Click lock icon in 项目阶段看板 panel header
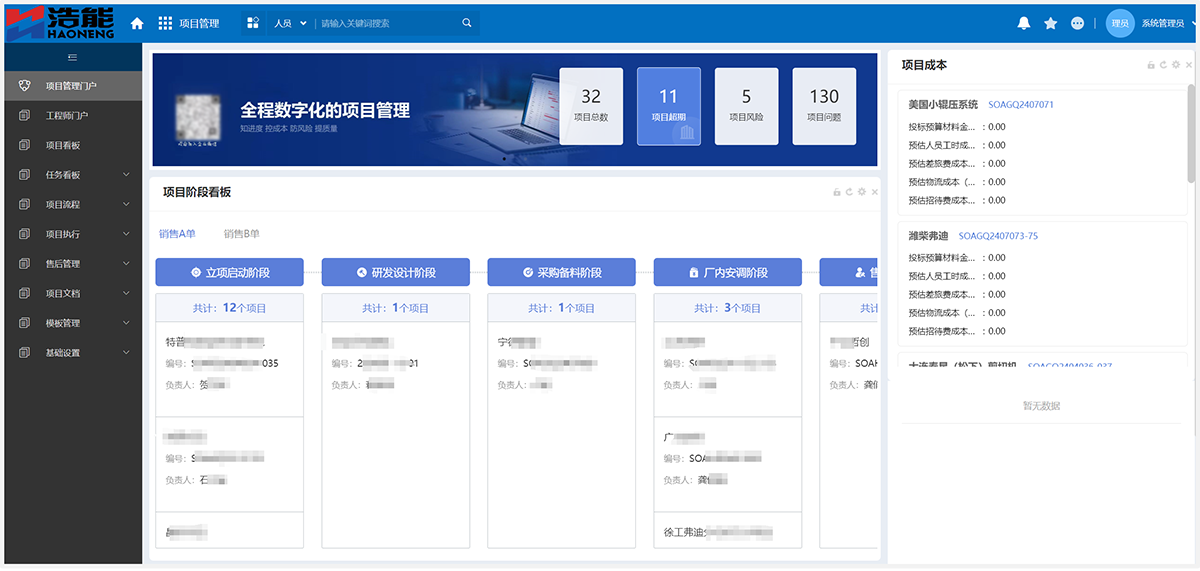Image resolution: width=1200 pixels, height=571 pixels. (x=838, y=192)
